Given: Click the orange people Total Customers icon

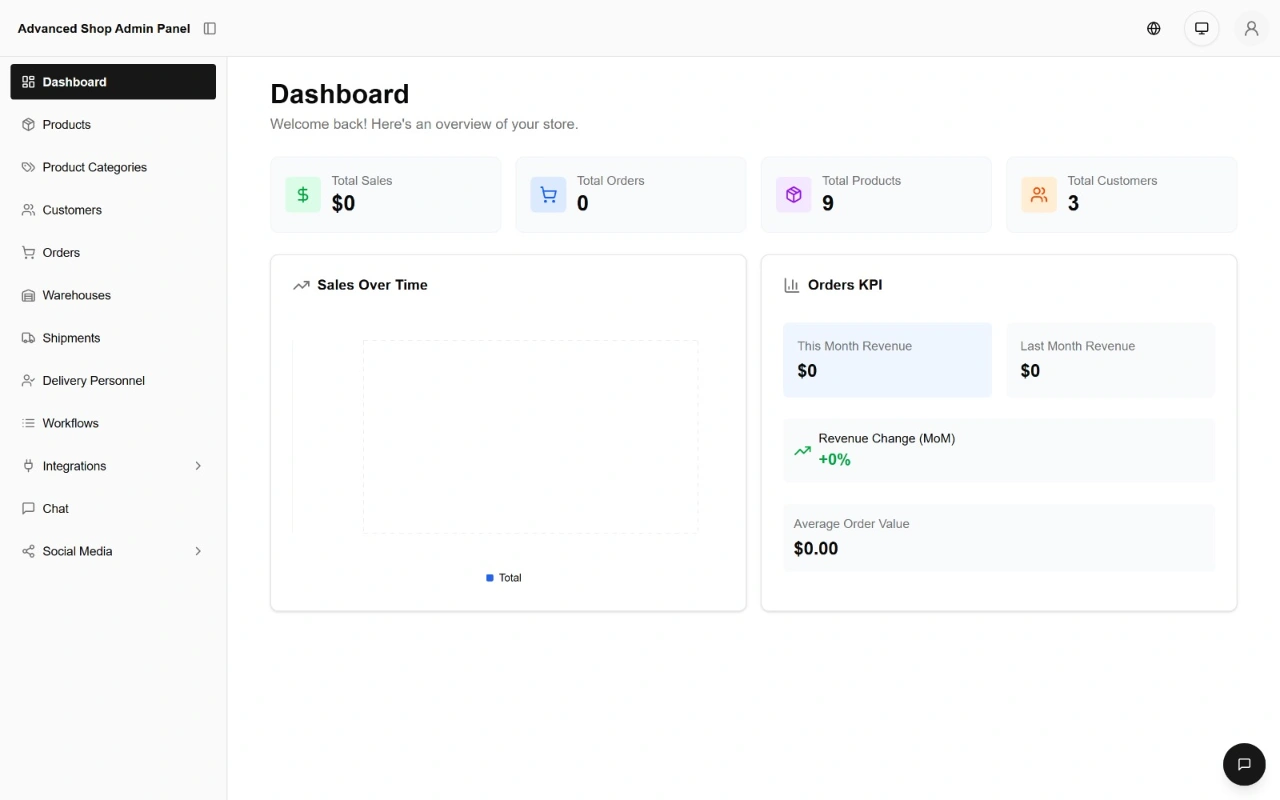Looking at the screenshot, I should click(1039, 195).
